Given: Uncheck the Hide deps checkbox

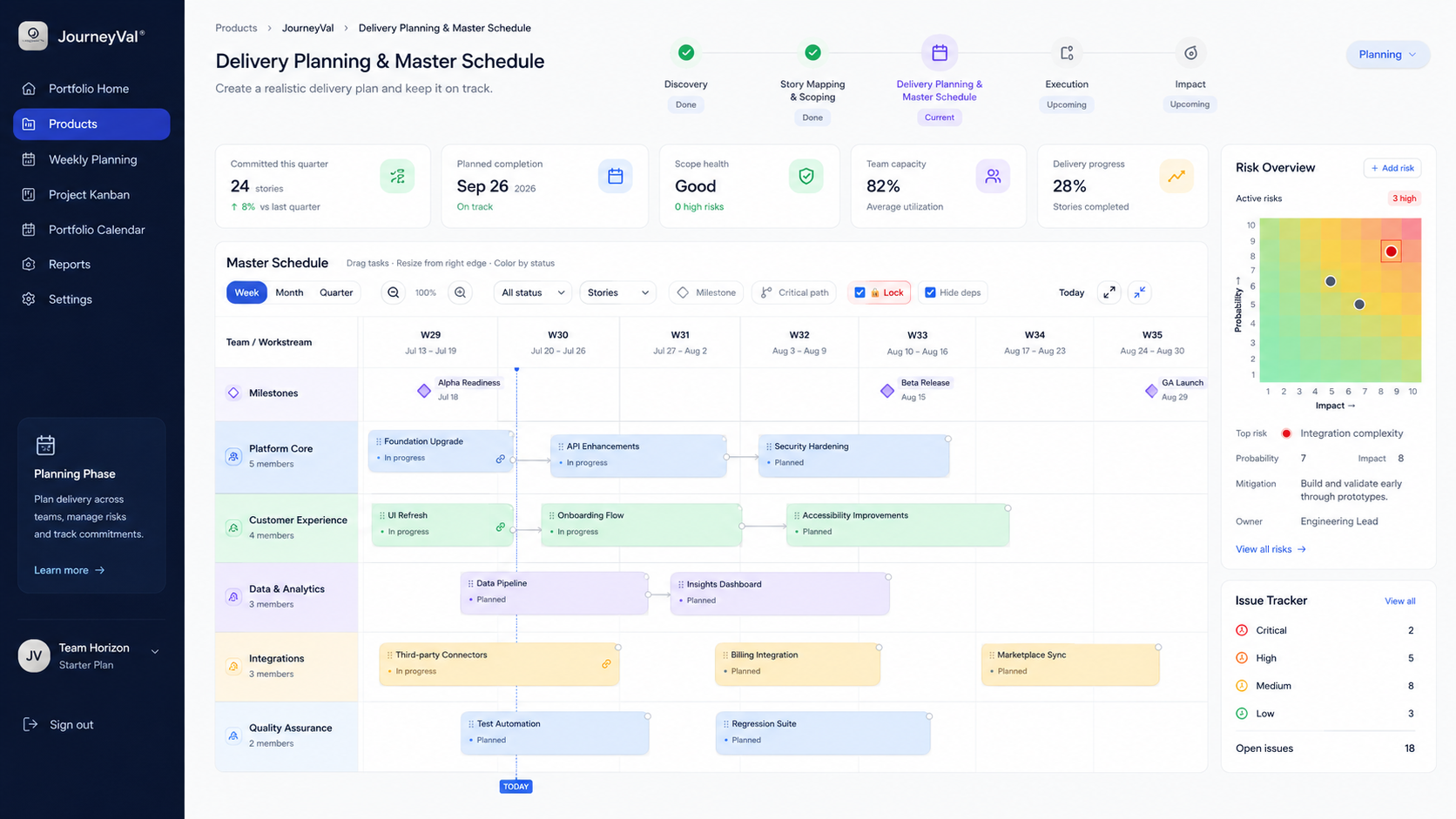Looking at the screenshot, I should point(930,292).
